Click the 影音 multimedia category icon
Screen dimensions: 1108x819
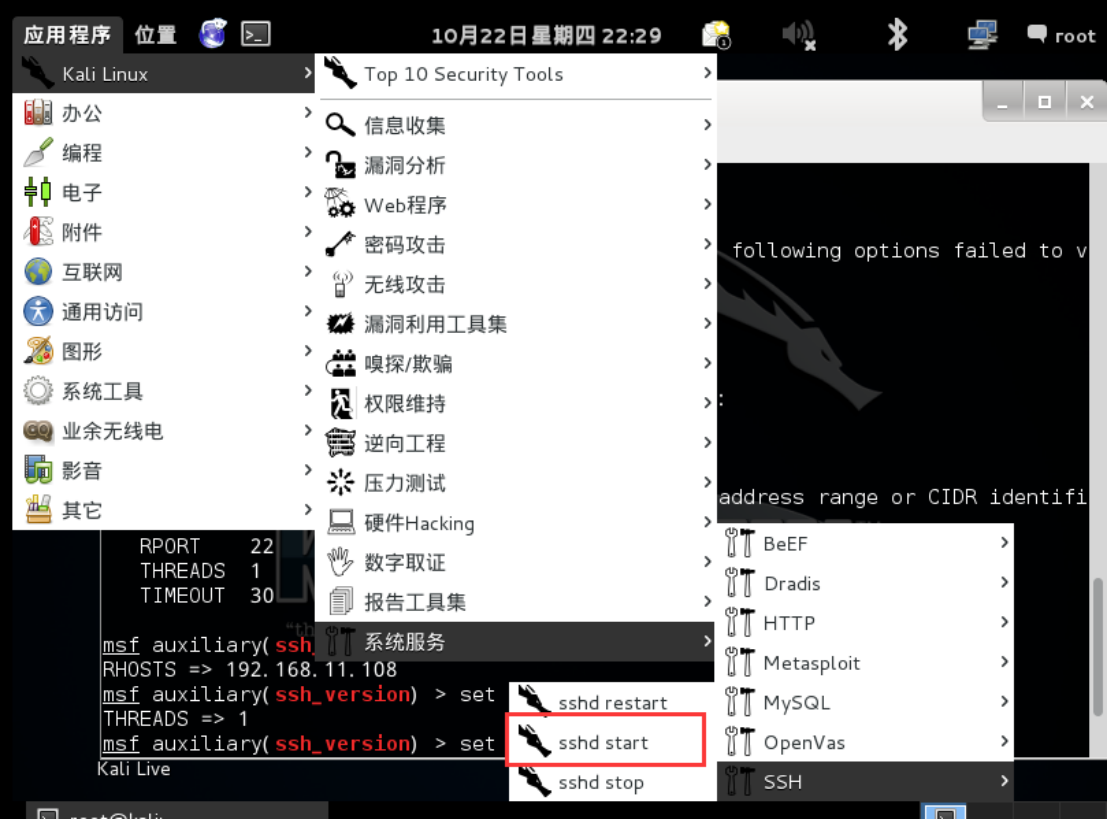coord(37,470)
